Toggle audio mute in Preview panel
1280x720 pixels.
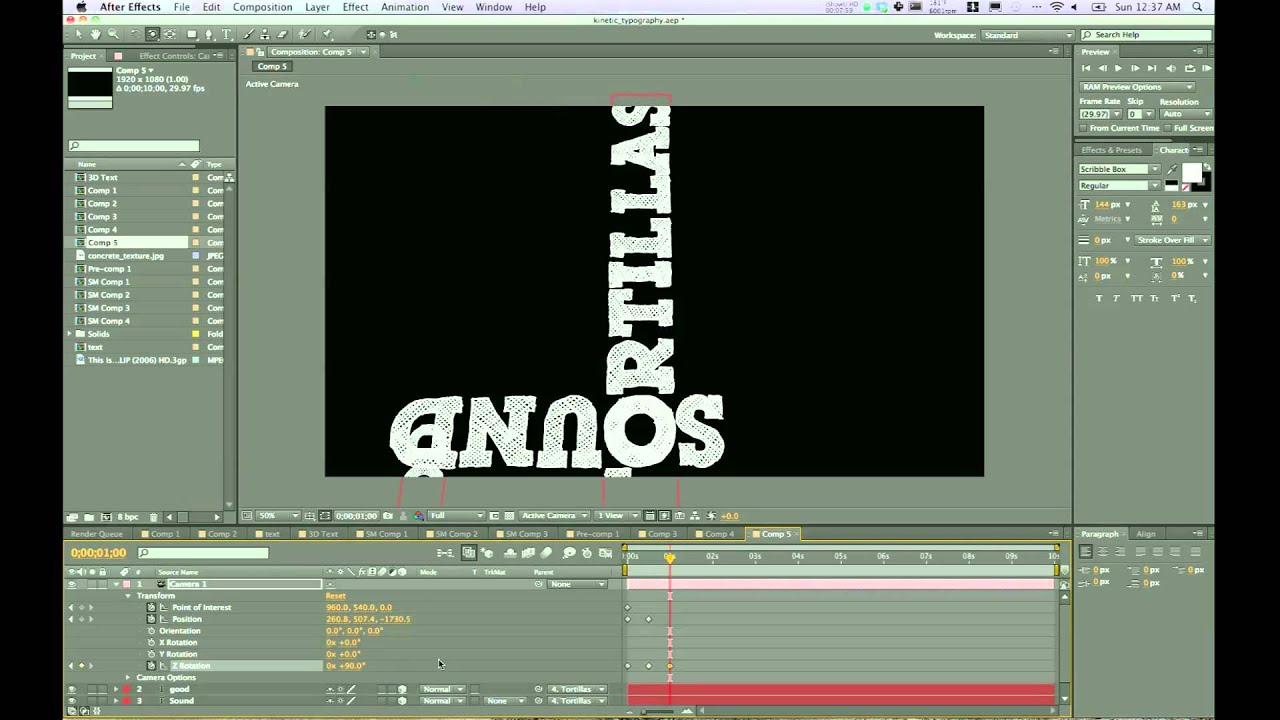(x=1171, y=68)
